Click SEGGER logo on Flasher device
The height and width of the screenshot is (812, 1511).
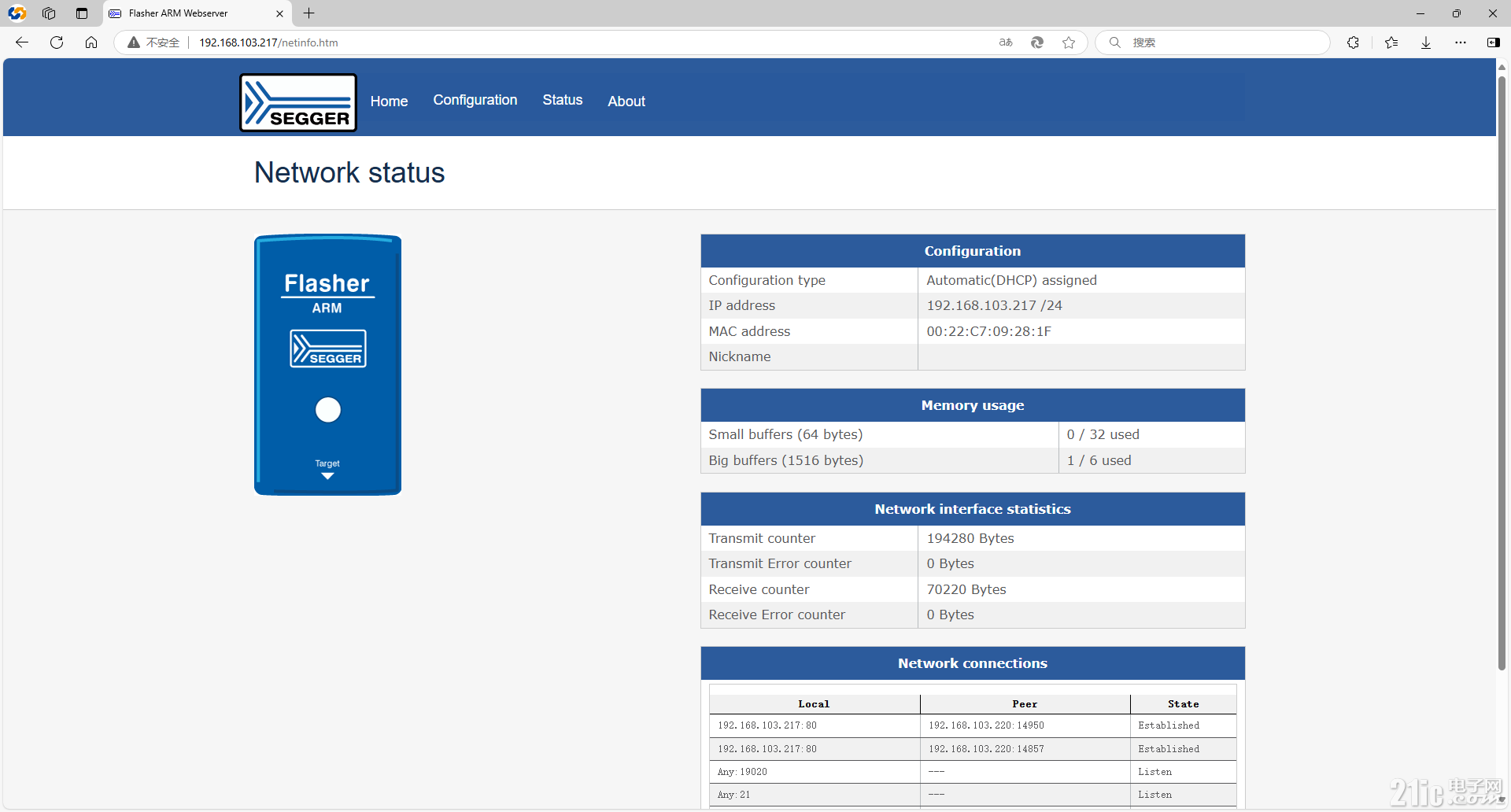click(328, 349)
